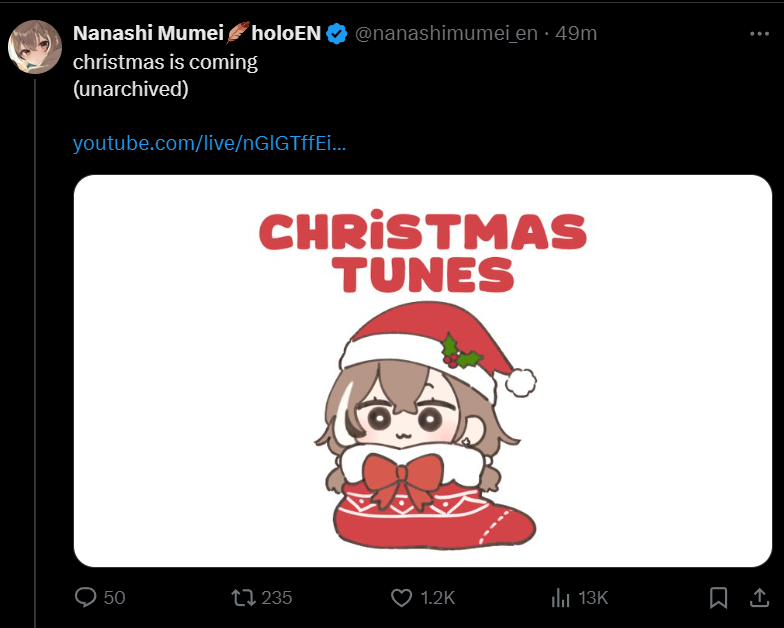Click the feather emoji in display name
Image resolution: width=784 pixels, height=628 pixels.
pos(237,33)
